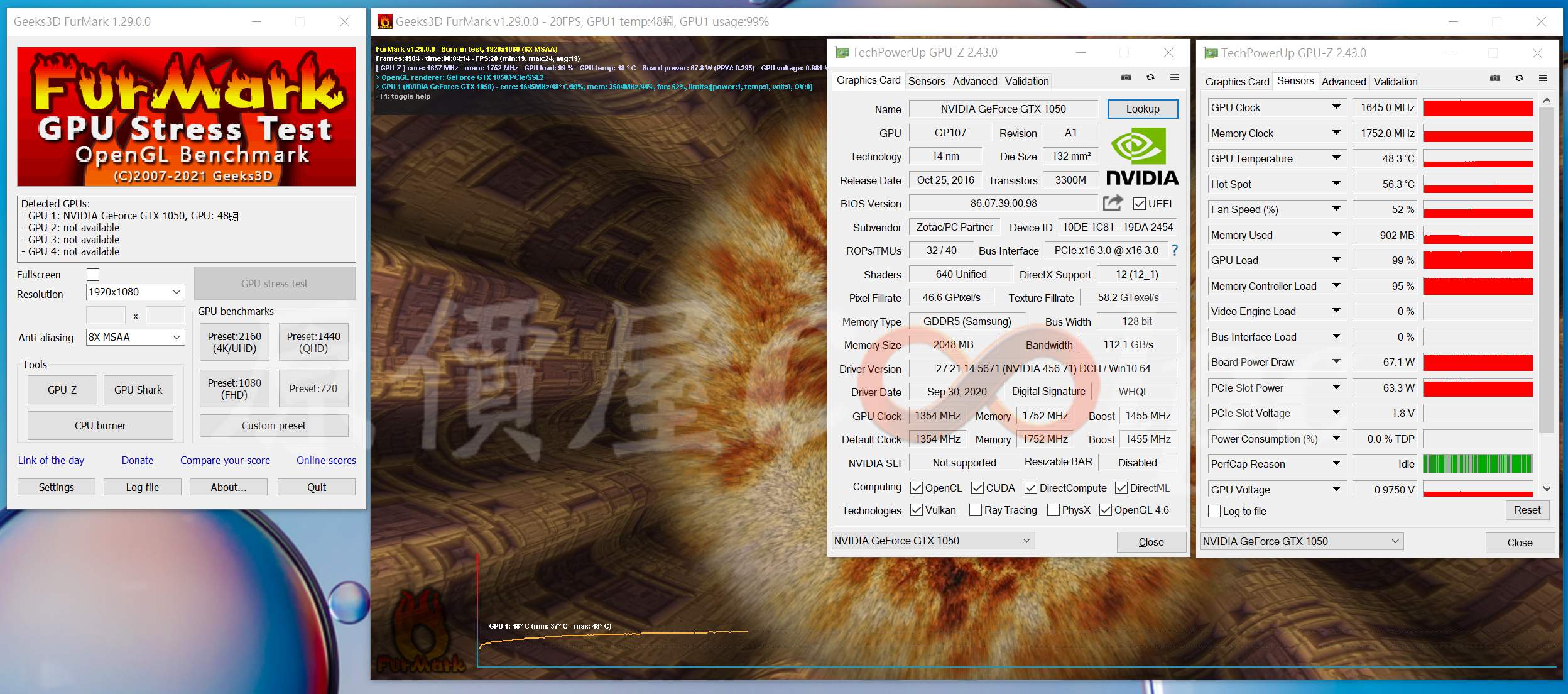Screen dimensions: 1568x694
Task: Expand the Fan Speed (%) sensor dropdown
Action: pos(1336,209)
